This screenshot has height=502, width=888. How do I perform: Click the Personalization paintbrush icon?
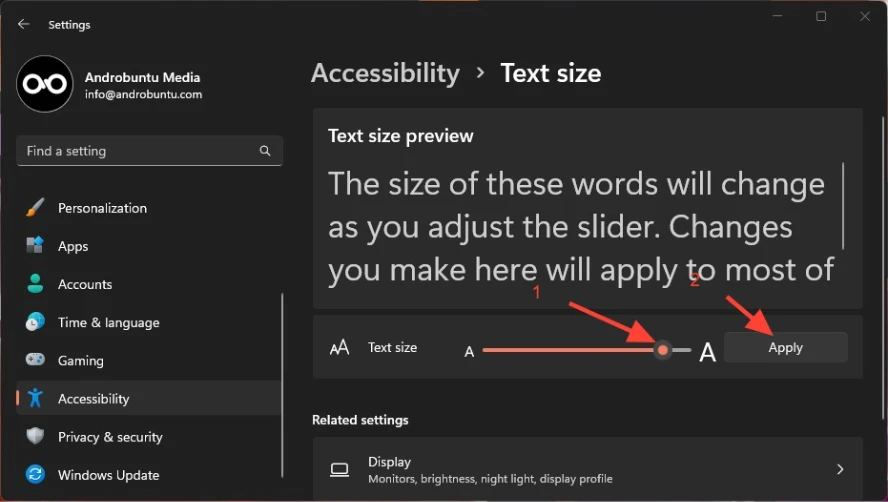pos(35,208)
